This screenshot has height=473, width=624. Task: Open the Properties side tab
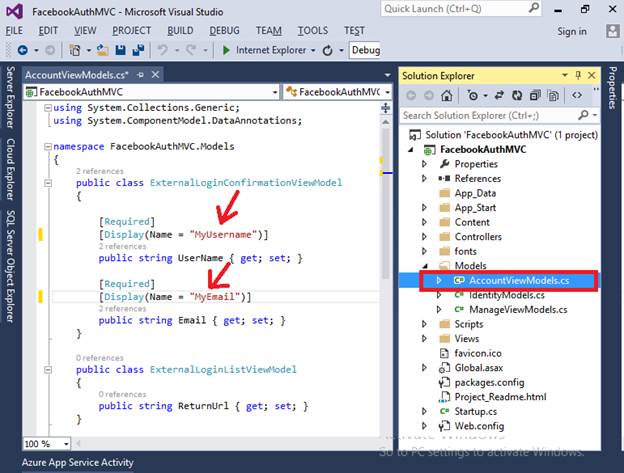(612, 87)
